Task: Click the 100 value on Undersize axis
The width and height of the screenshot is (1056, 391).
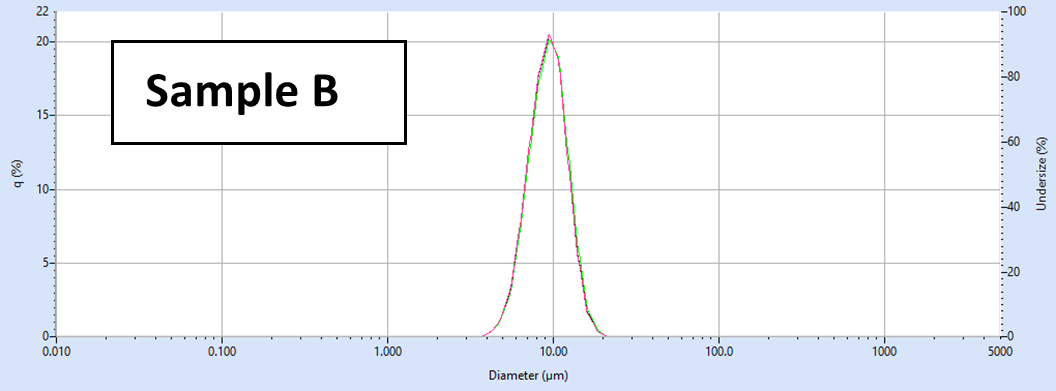Action: 1016,12
